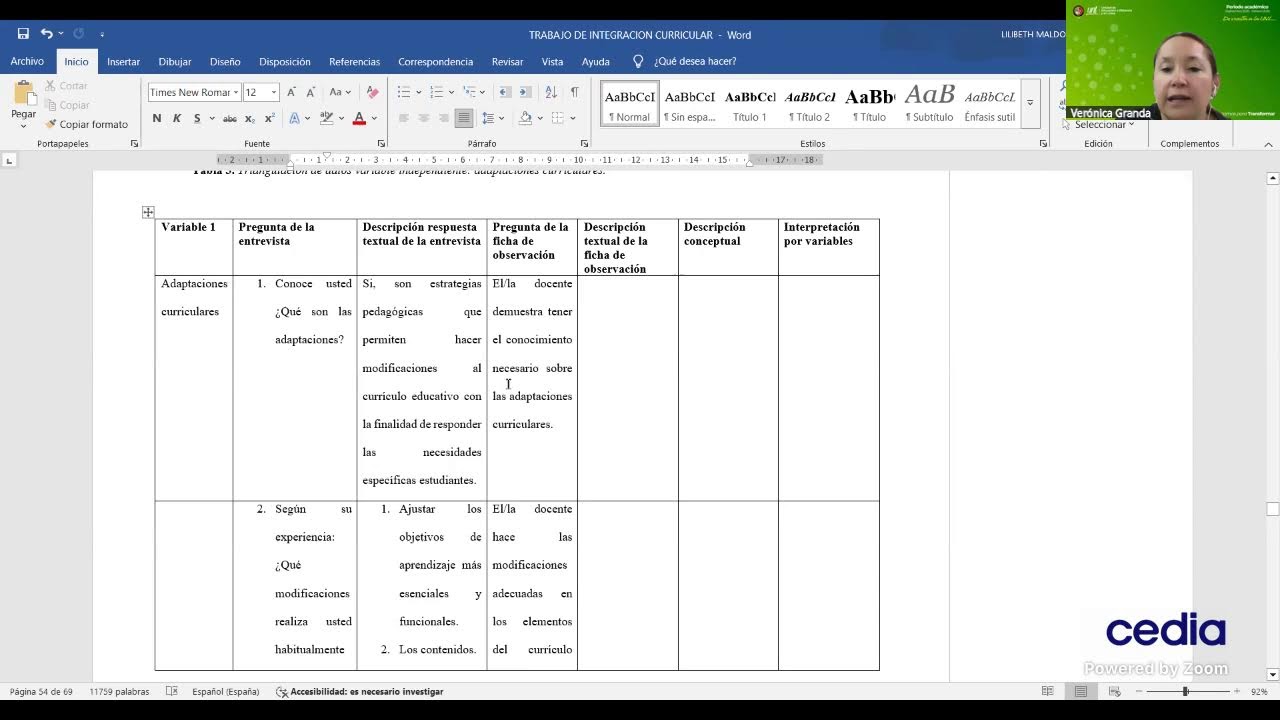Expand the Pegar paste options arrow
The image size is (1280, 720).
[x=24, y=126]
